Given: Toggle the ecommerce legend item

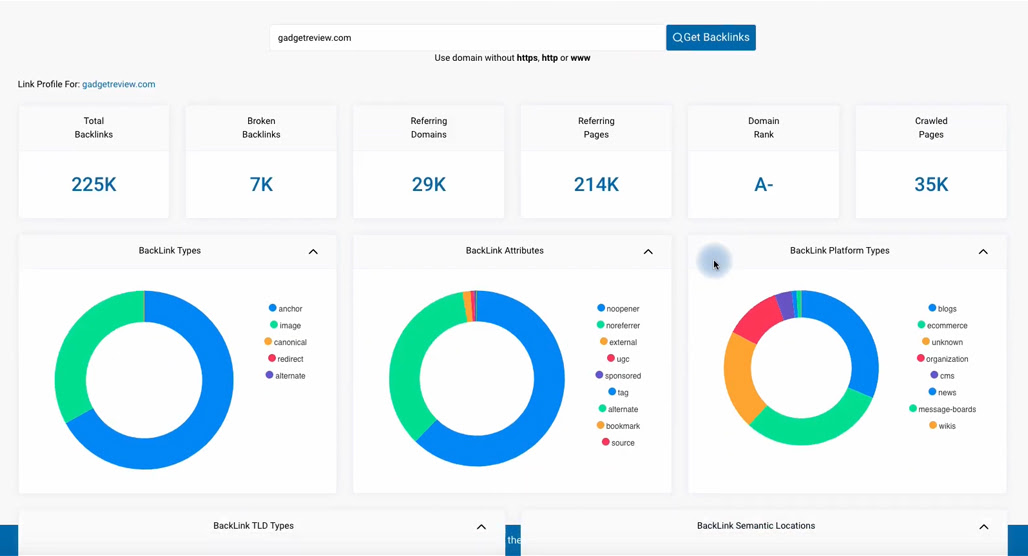Looking at the screenshot, I should point(942,325).
